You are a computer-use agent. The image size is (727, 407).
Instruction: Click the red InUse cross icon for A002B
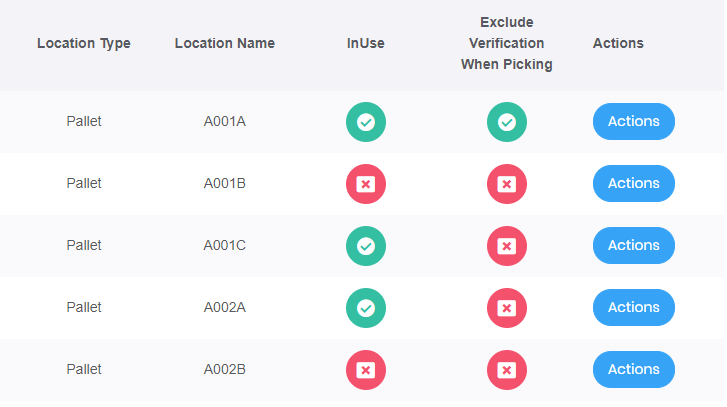[x=366, y=370]
